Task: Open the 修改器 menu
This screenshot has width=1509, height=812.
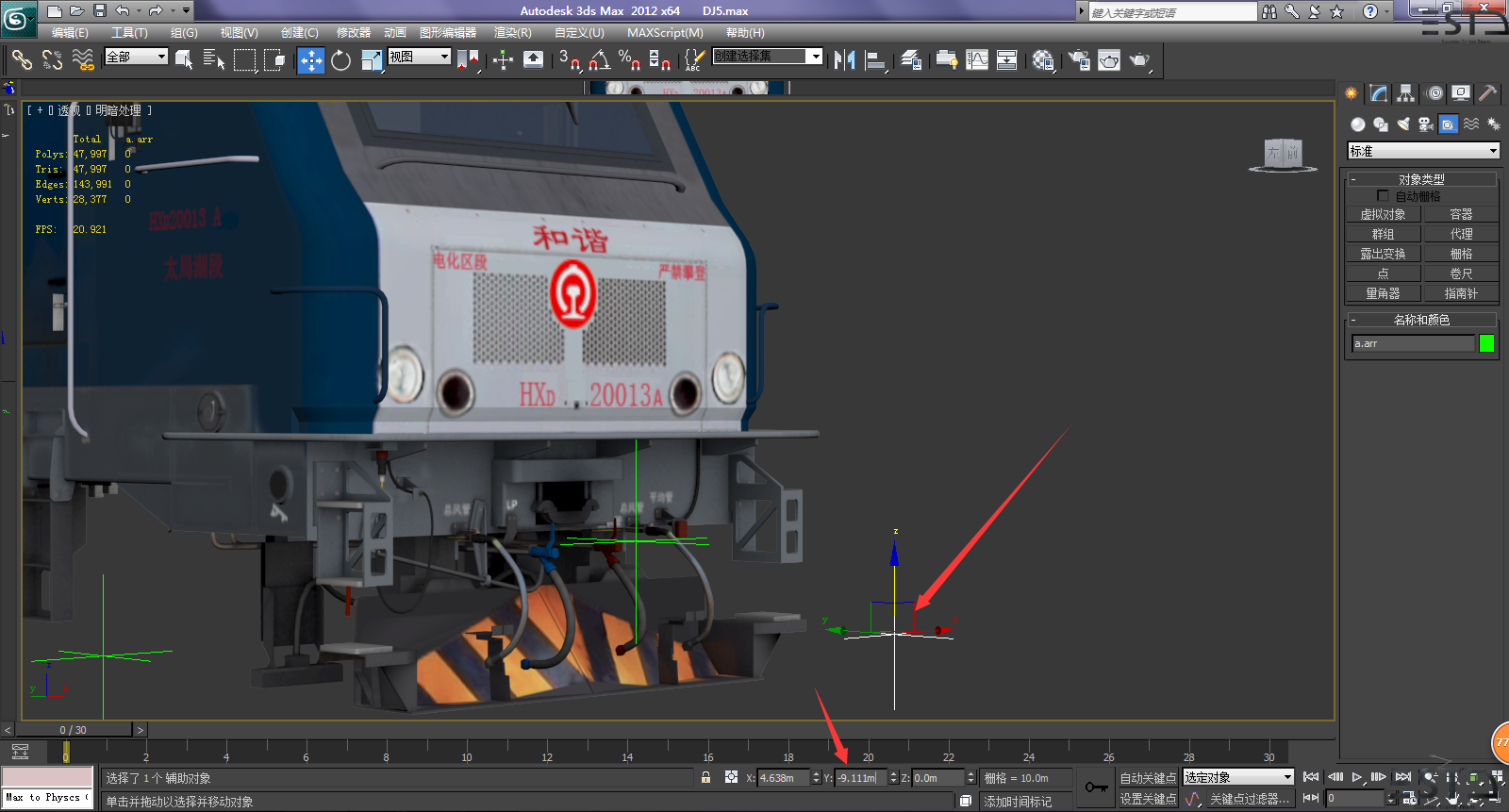Action: coord(354,33)
